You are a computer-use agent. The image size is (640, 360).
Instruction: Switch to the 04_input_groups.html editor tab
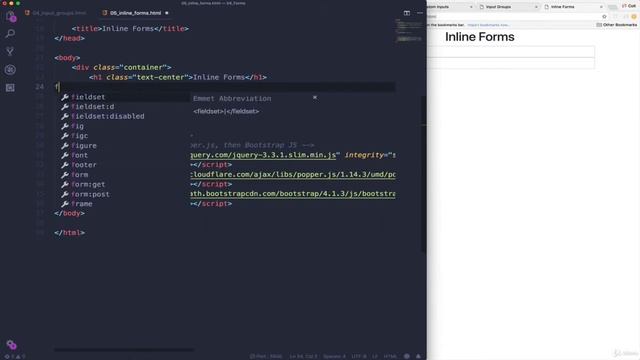56,13
